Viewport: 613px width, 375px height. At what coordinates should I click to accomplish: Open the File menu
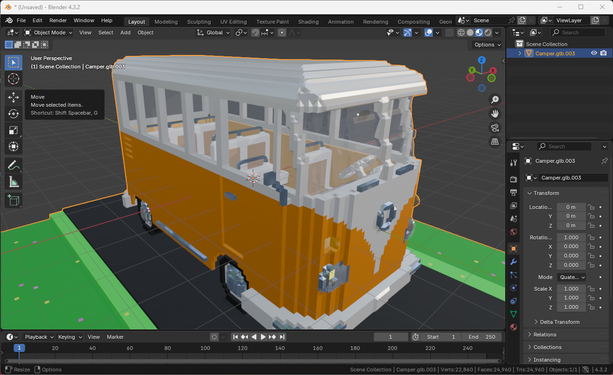coord(21,20)
